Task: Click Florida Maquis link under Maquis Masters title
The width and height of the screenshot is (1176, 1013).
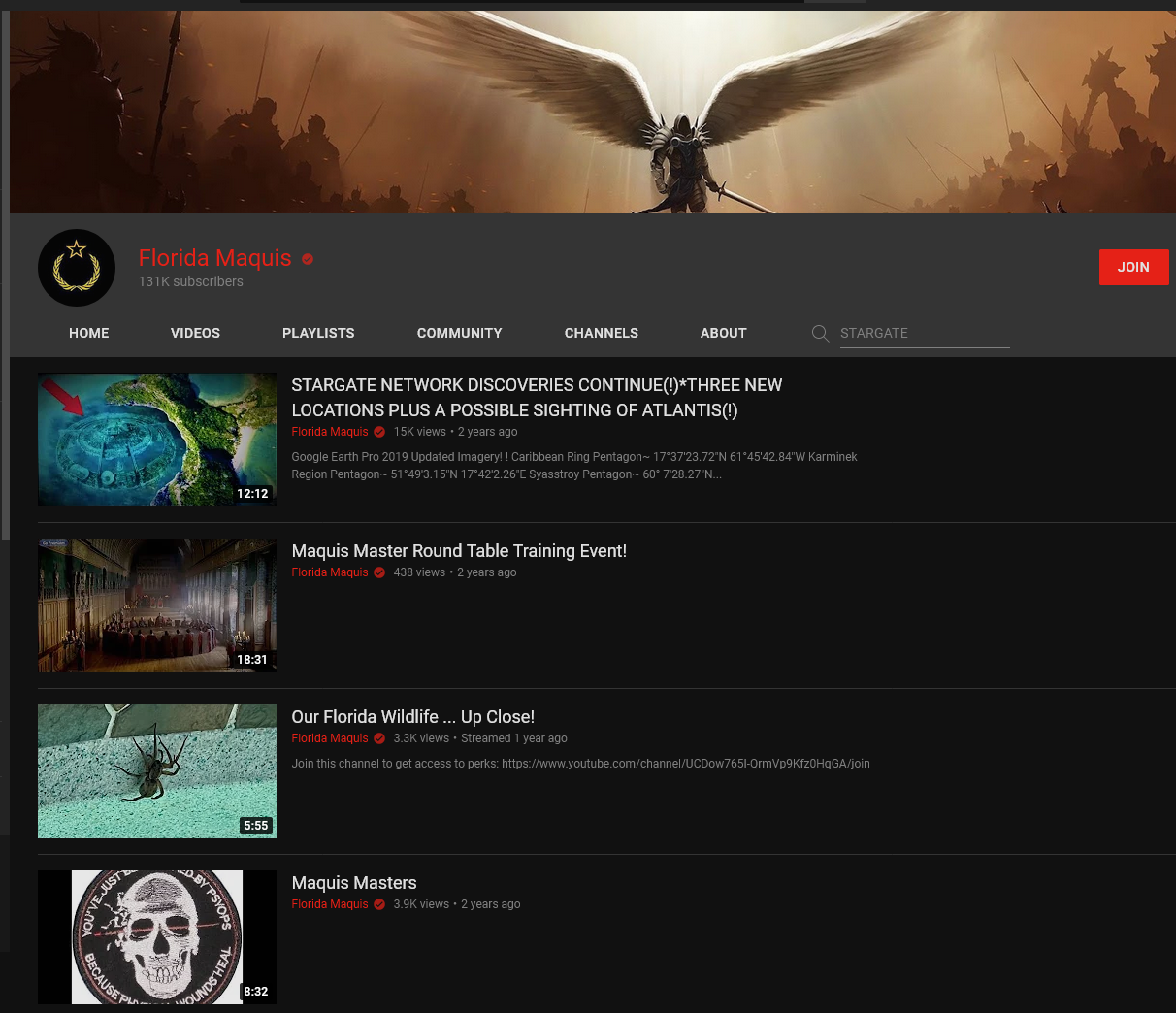Action: [x=330, y=904]
